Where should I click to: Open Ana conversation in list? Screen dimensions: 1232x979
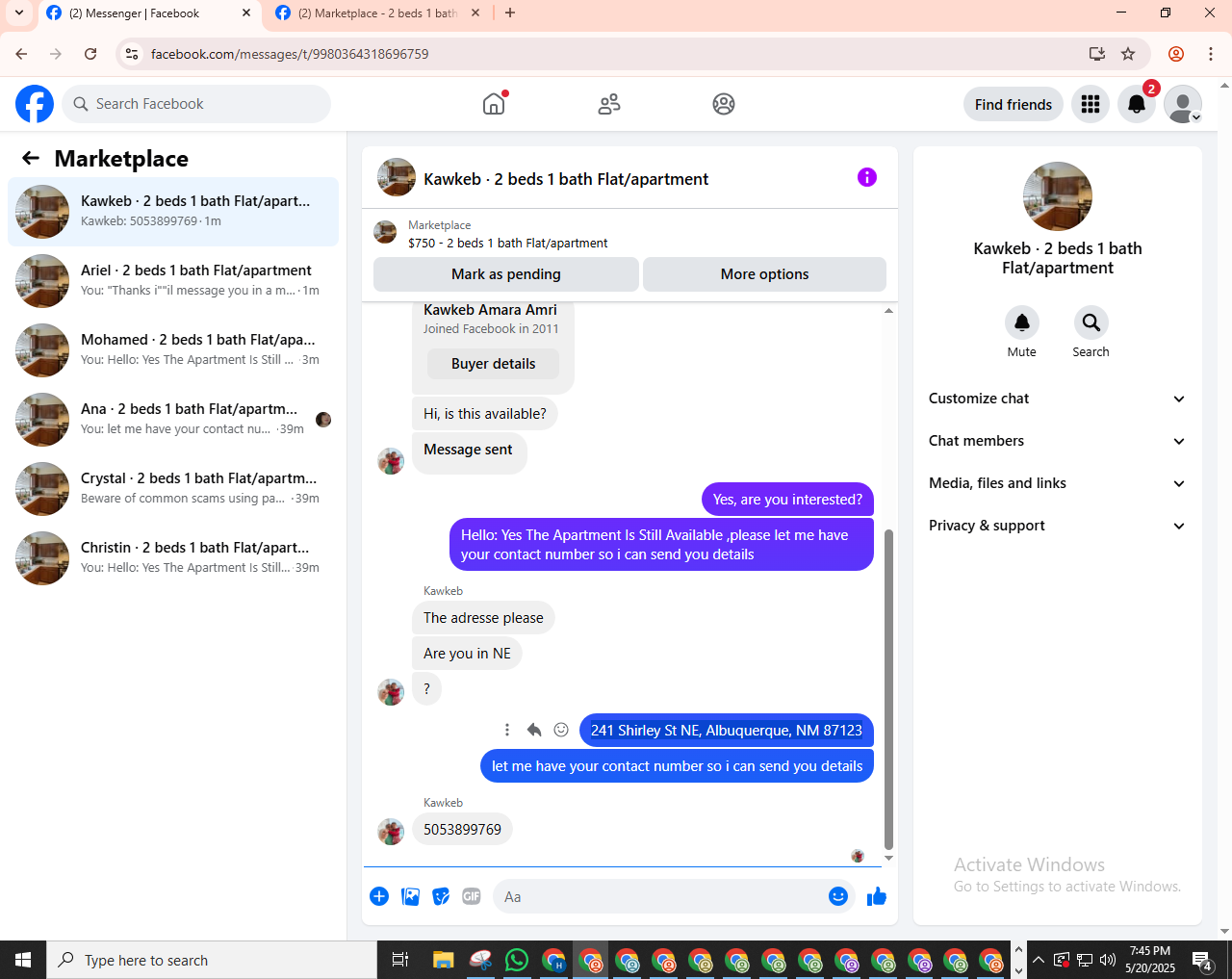click(173, 420)
